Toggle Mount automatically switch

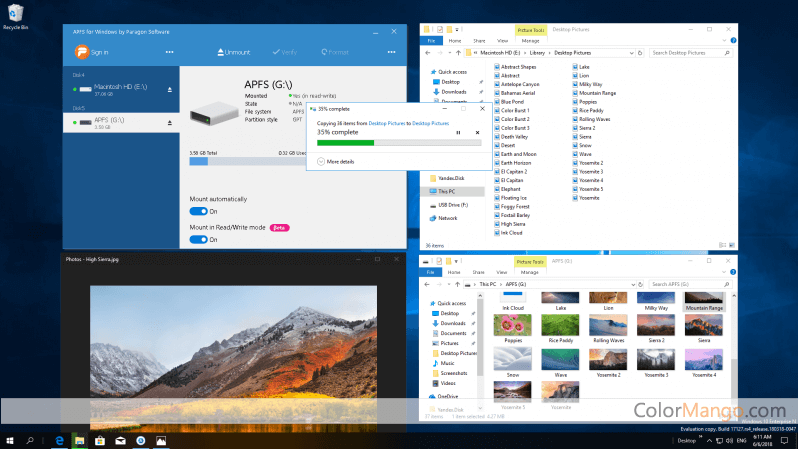tap(198, 211)
